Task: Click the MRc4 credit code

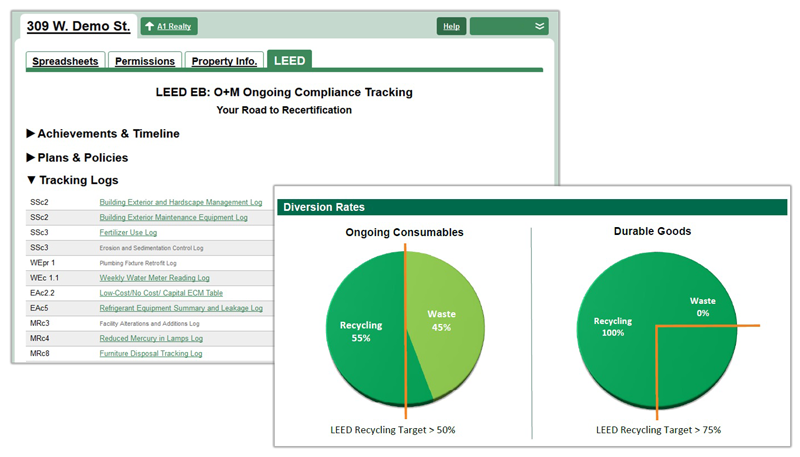Action: pos(40,338)
